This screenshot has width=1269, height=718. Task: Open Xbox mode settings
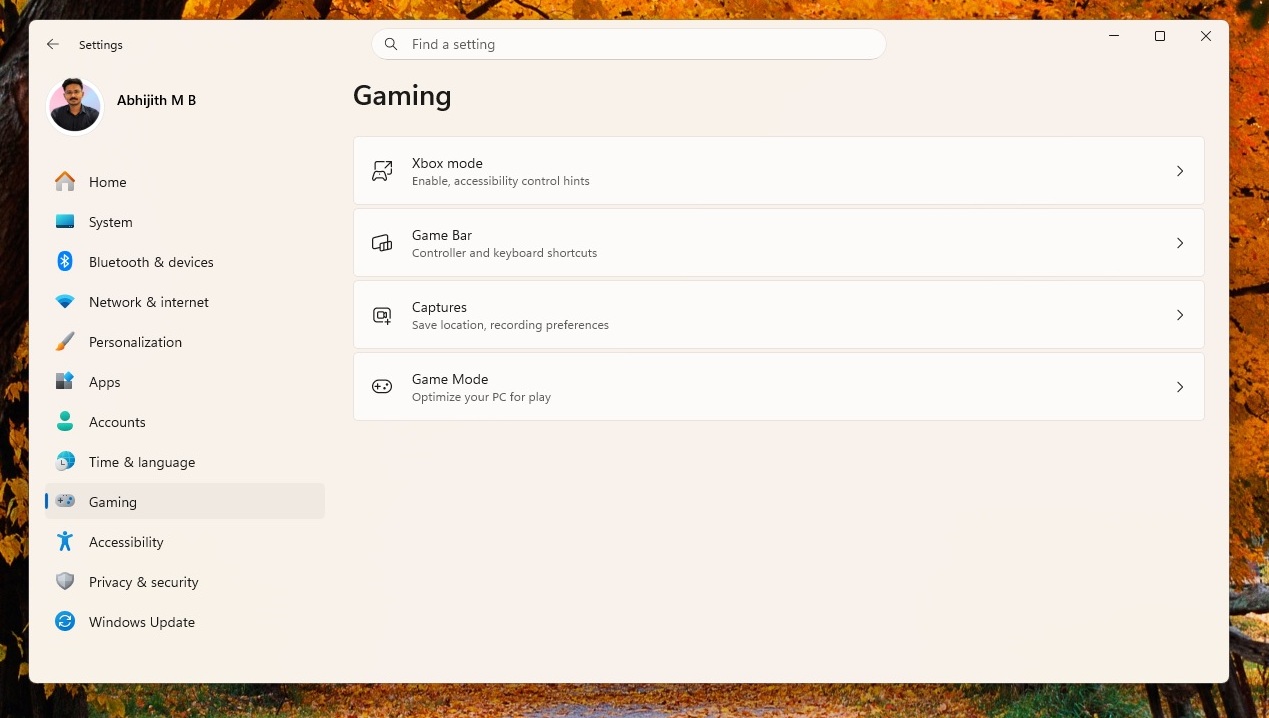pos(779,171)
